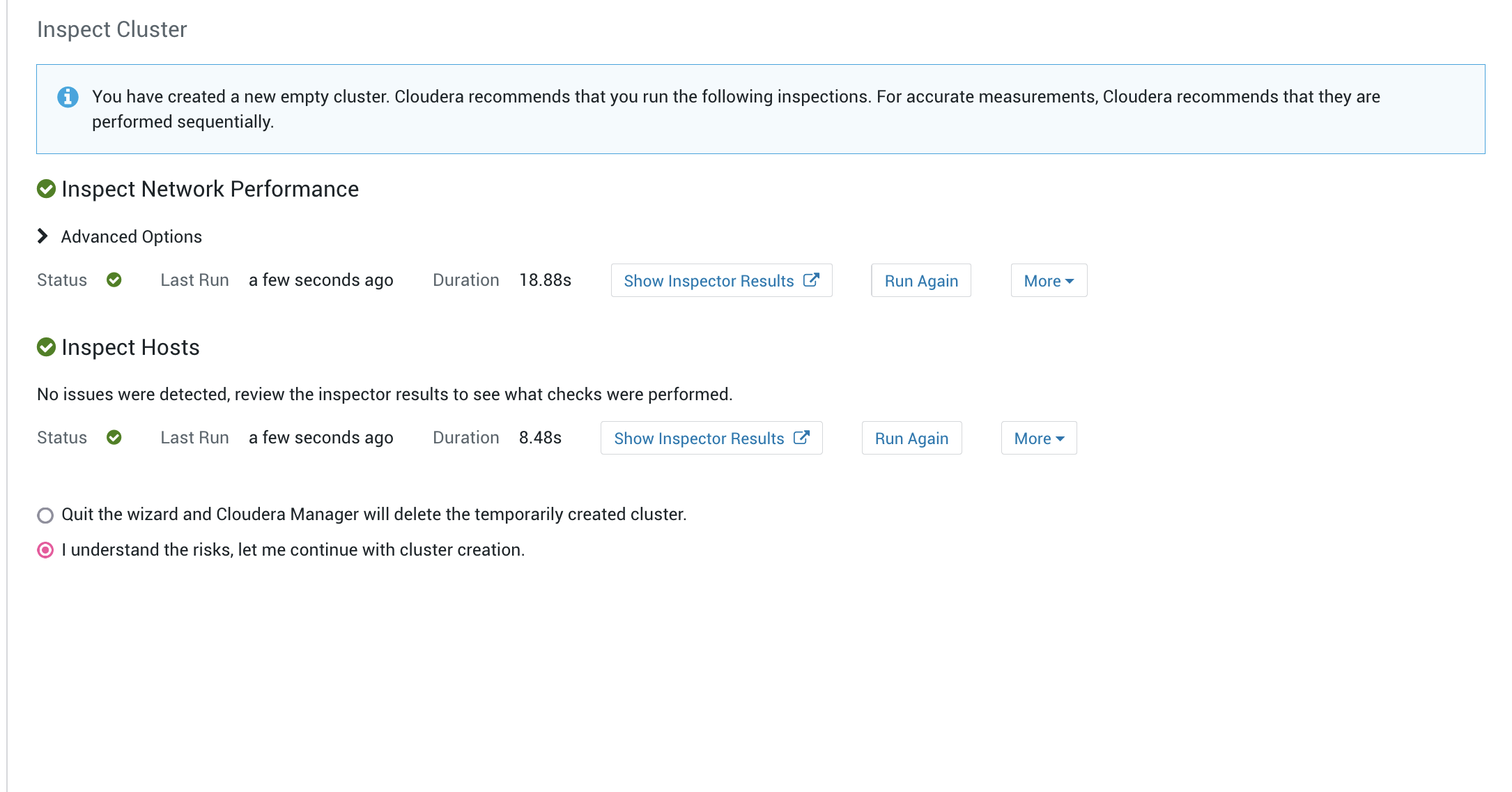Show Inspector Results for Network Performance
Screen dimensions: 1512x792
point(721,280)
